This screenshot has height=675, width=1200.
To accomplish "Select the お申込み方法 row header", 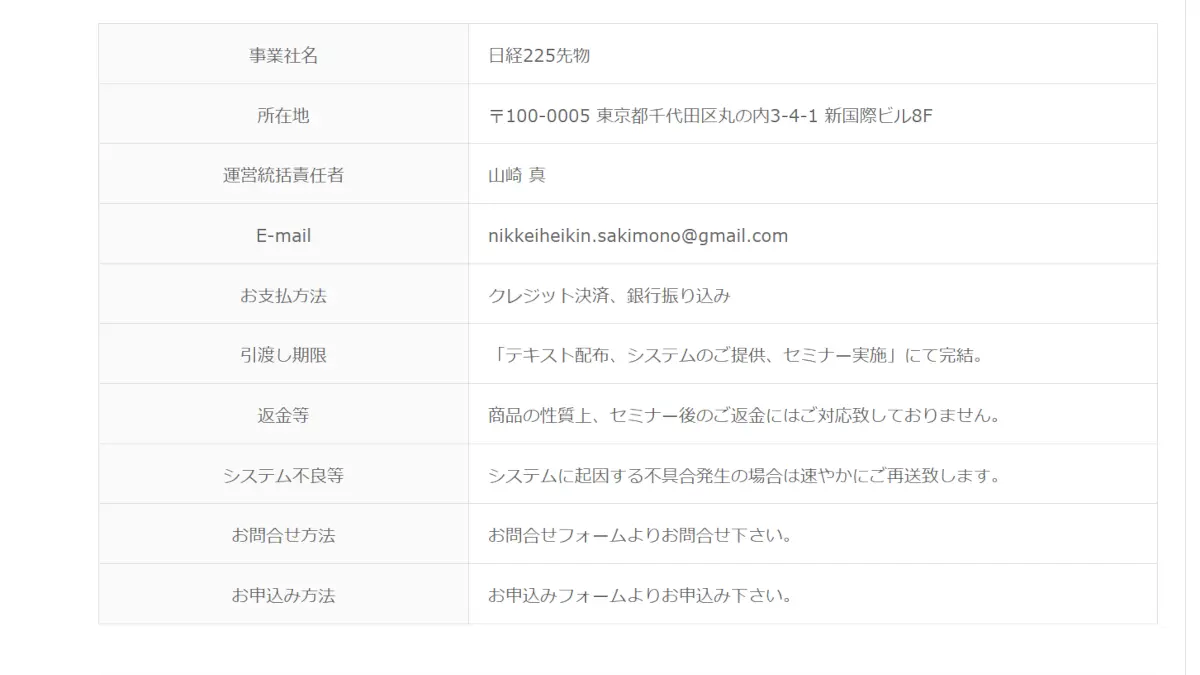I will pos(283,596).
